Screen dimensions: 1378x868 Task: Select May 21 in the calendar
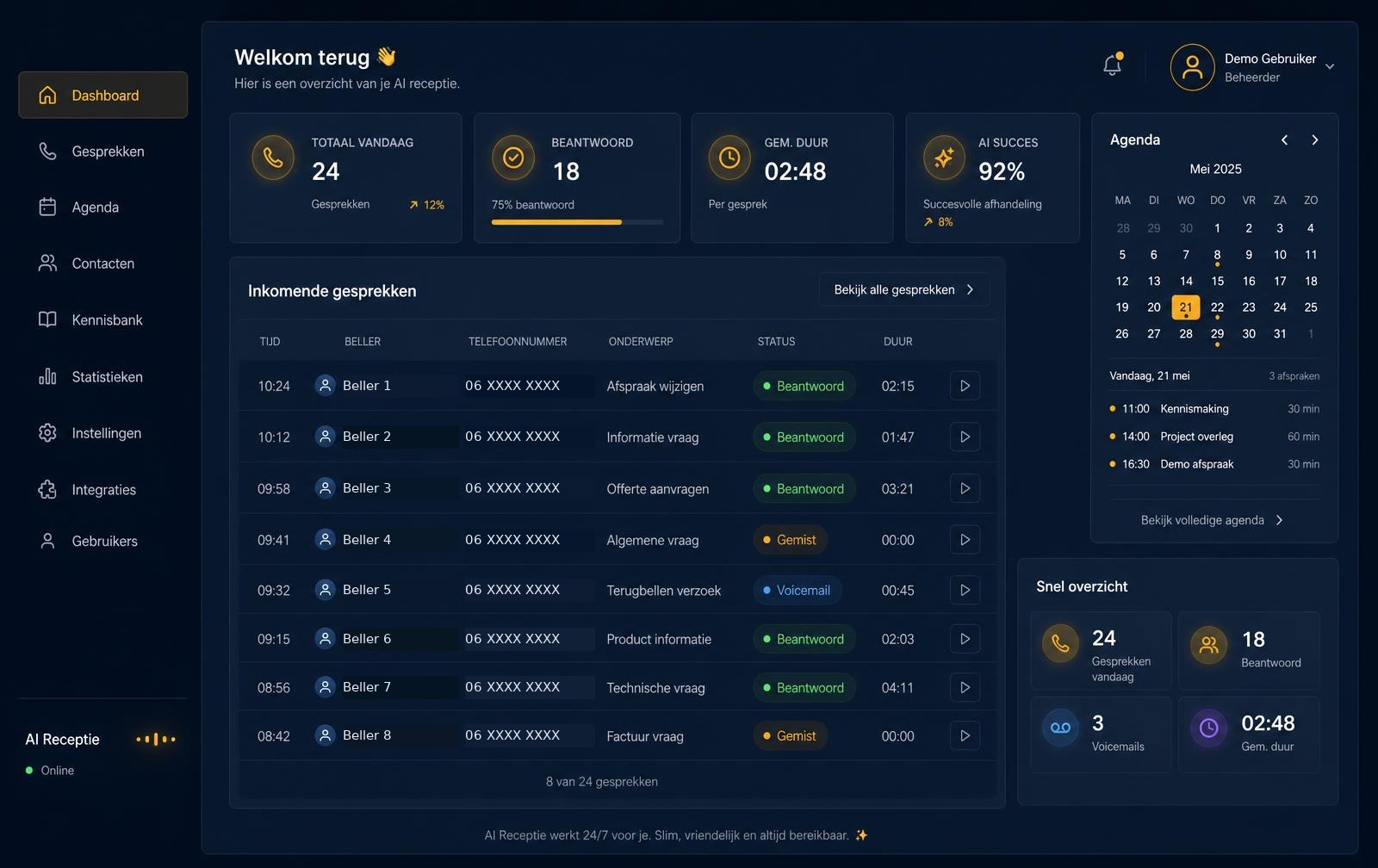pyautogui.click(x=1186, y=307)
